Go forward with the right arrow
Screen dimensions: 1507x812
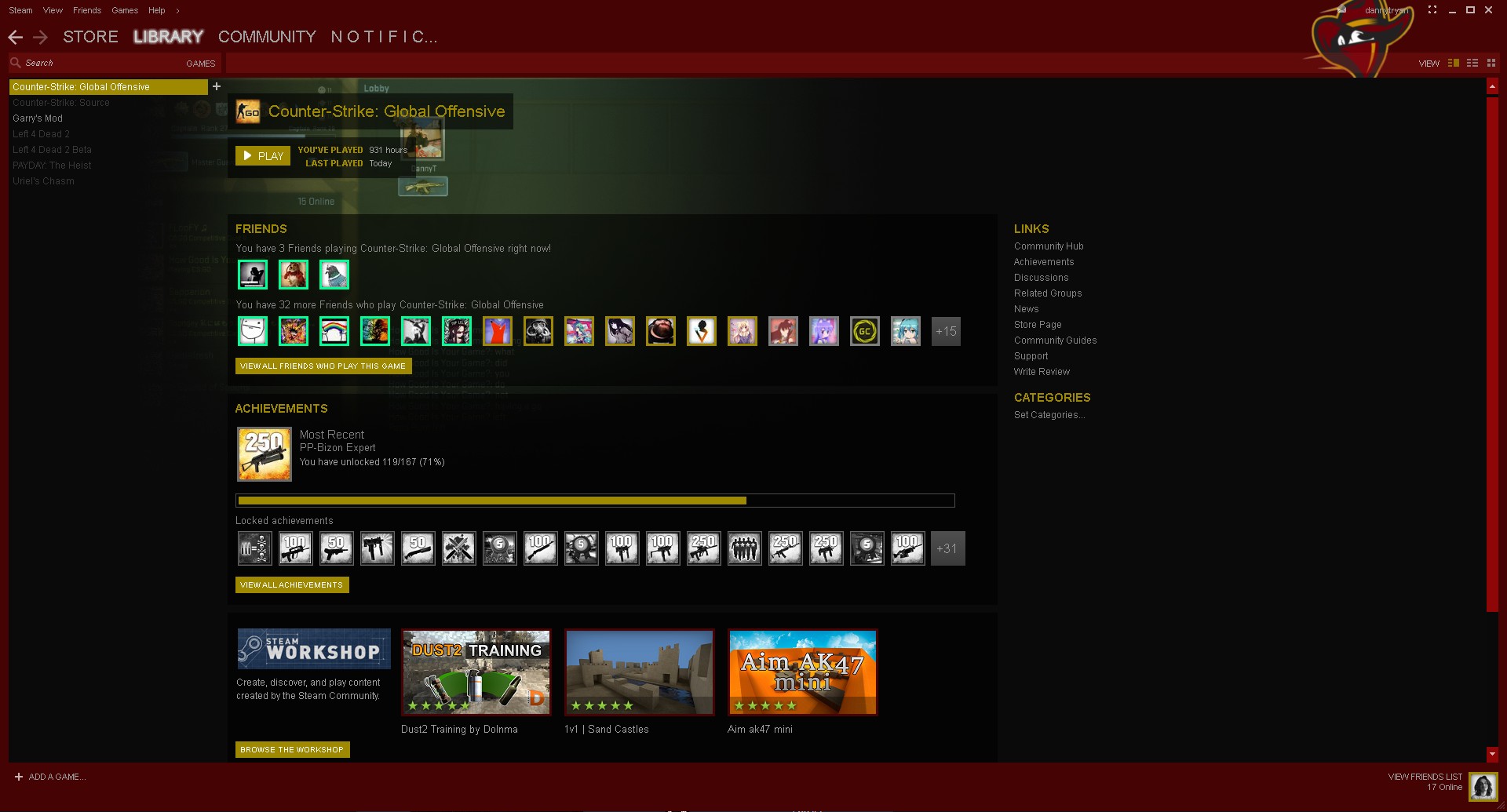tap(40, 37)
